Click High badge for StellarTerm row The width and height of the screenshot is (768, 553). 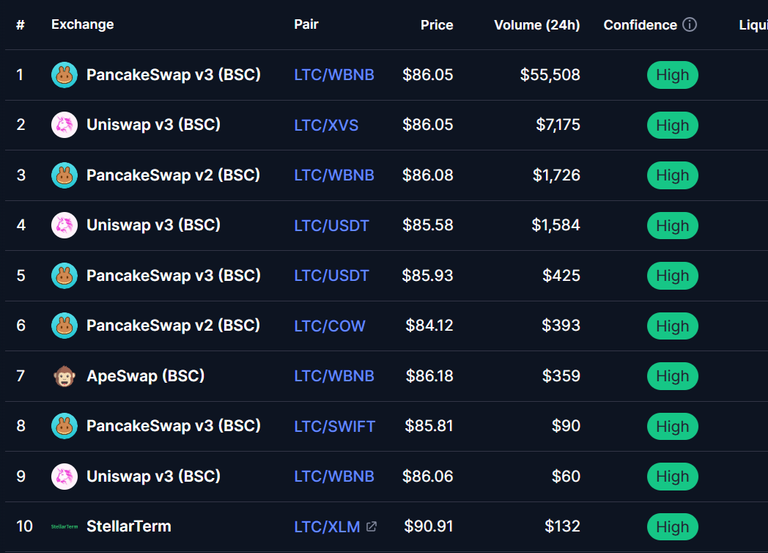[672, 527]
